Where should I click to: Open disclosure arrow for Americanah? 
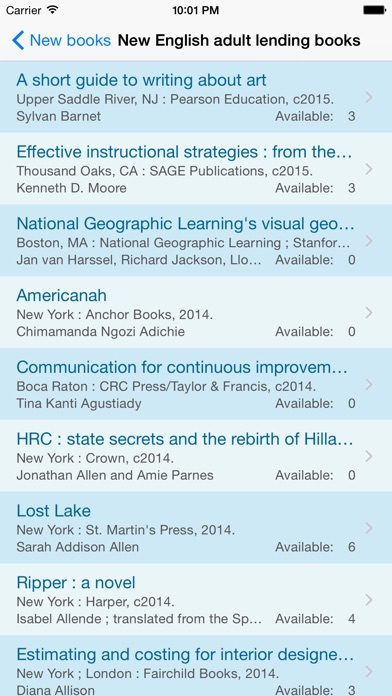click(x=368, y=313)
